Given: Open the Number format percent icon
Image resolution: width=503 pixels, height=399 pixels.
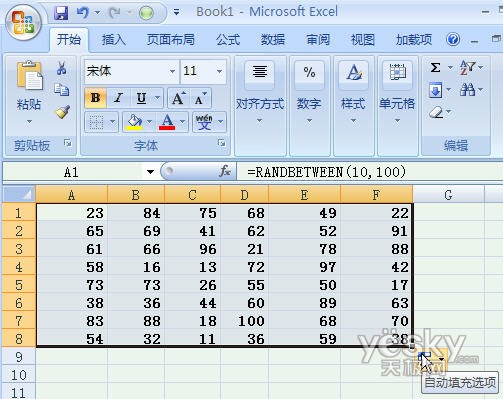Looking at the screenshot, I should [309, 72].
